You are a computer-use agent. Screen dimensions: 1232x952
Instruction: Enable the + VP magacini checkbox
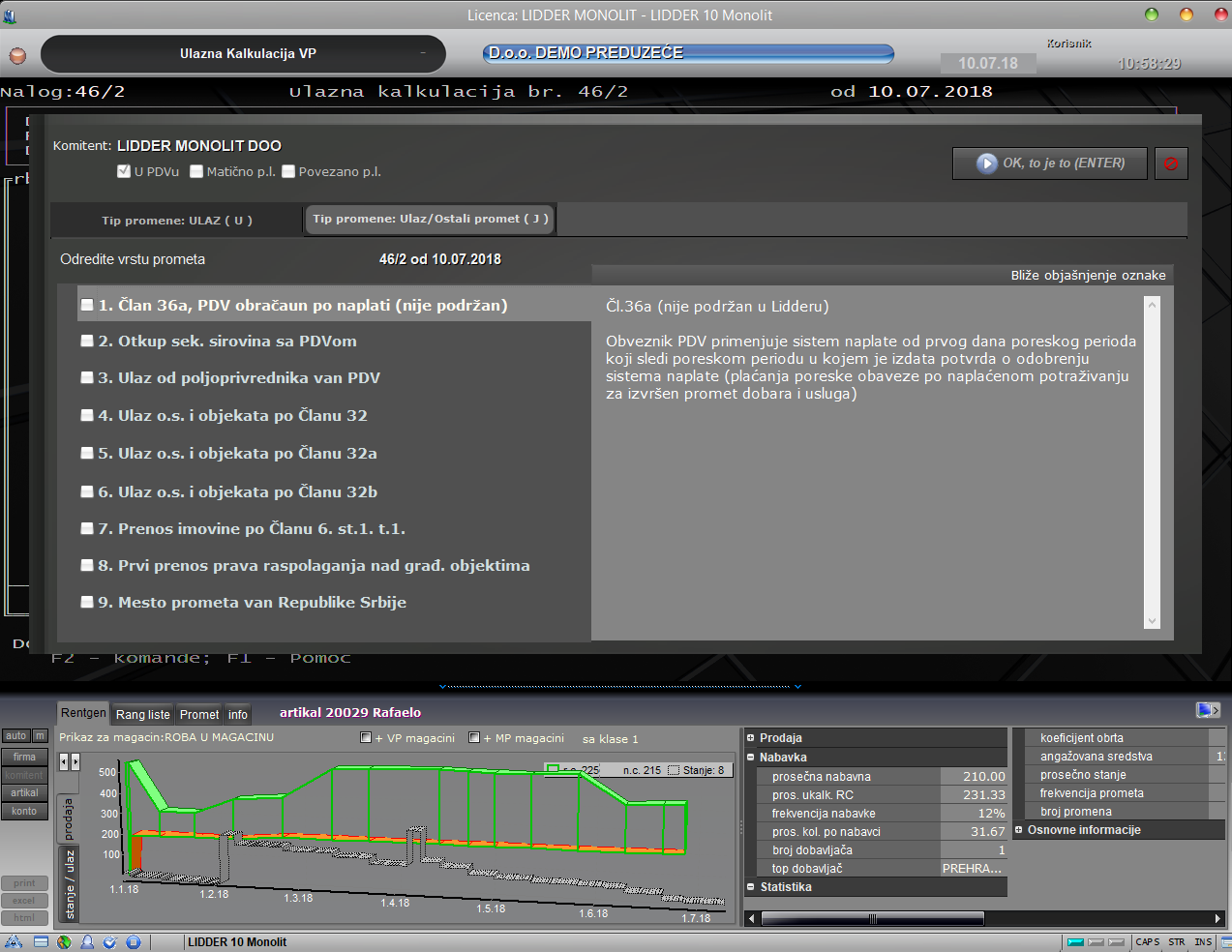click(366, 737)
